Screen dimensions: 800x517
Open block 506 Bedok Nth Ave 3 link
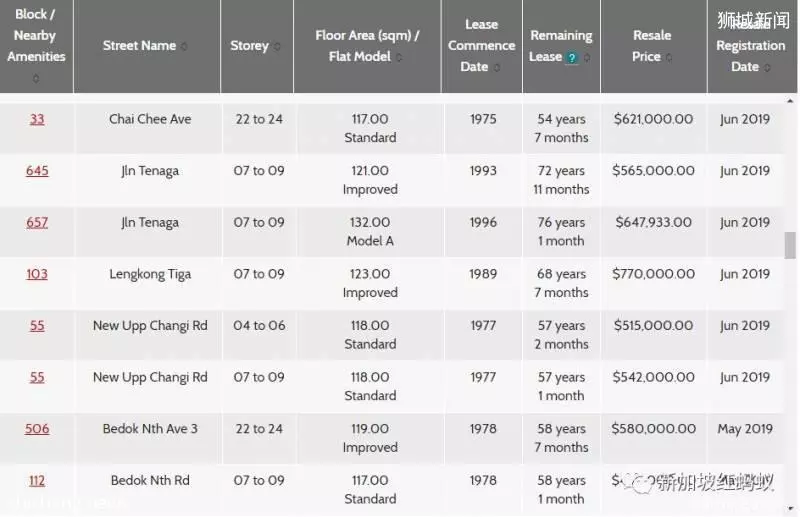tap(37, 429)
